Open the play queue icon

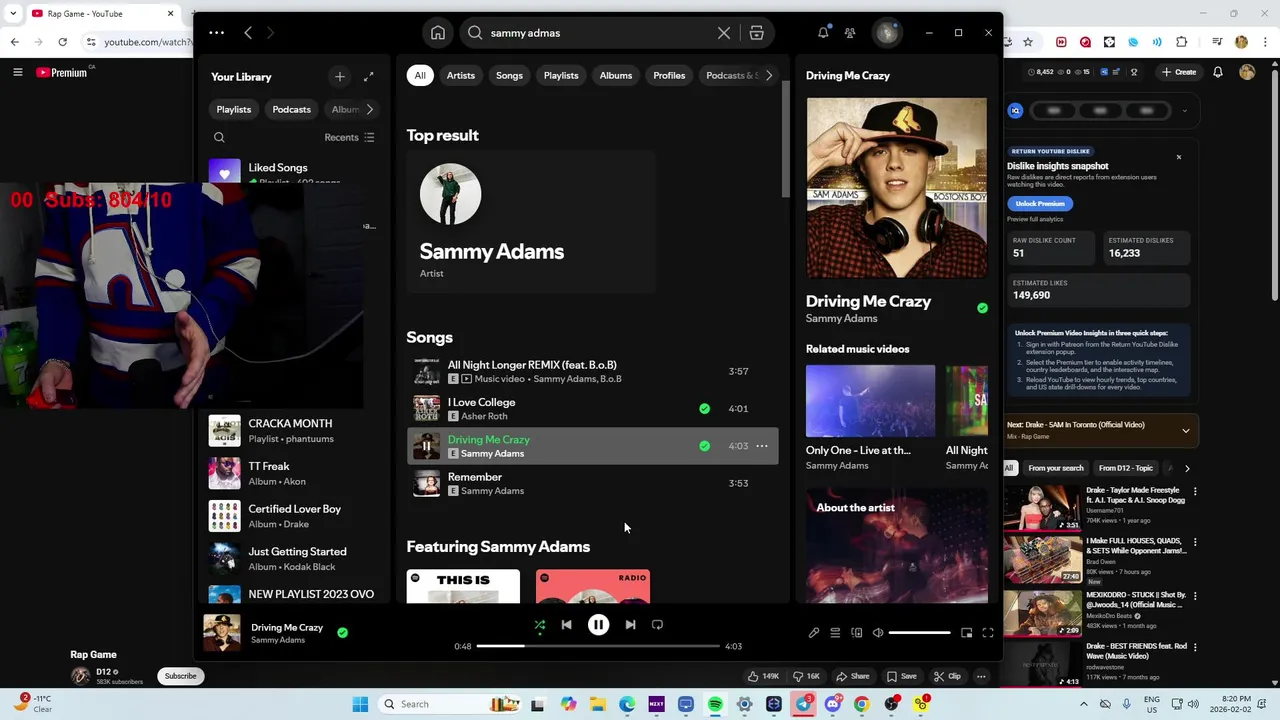tap(835, 633)
